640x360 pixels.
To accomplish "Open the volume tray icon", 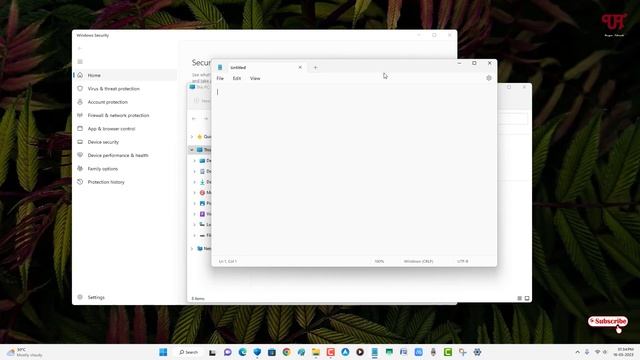I will point(605,352).
